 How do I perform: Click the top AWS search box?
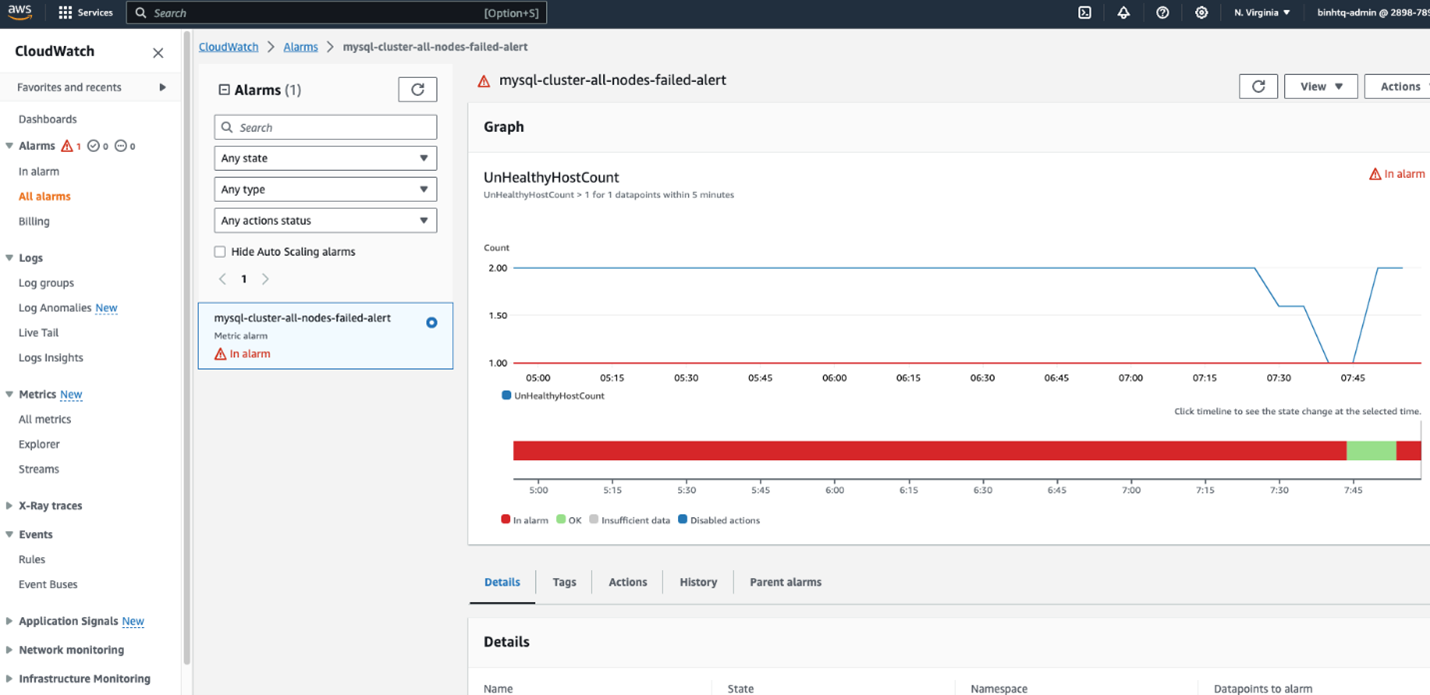(336, 13)
